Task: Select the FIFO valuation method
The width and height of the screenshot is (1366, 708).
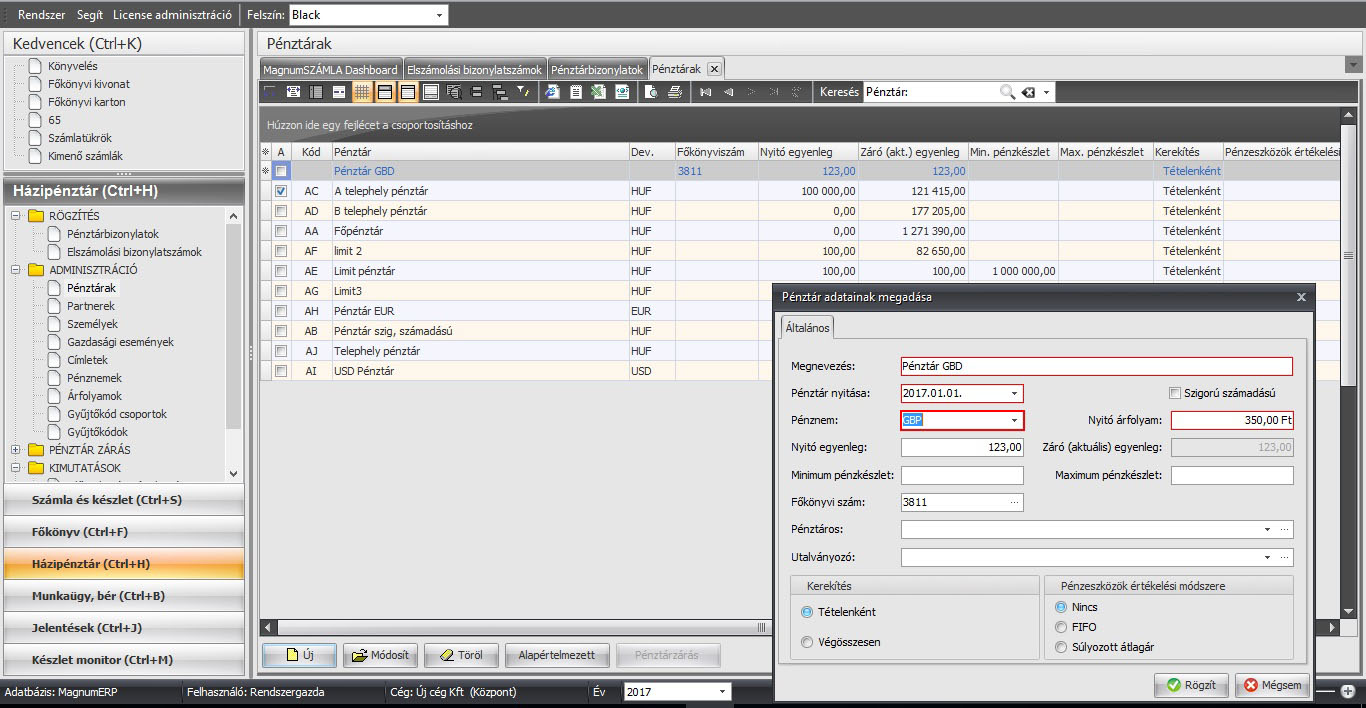Action: [x=1061, y=627]
